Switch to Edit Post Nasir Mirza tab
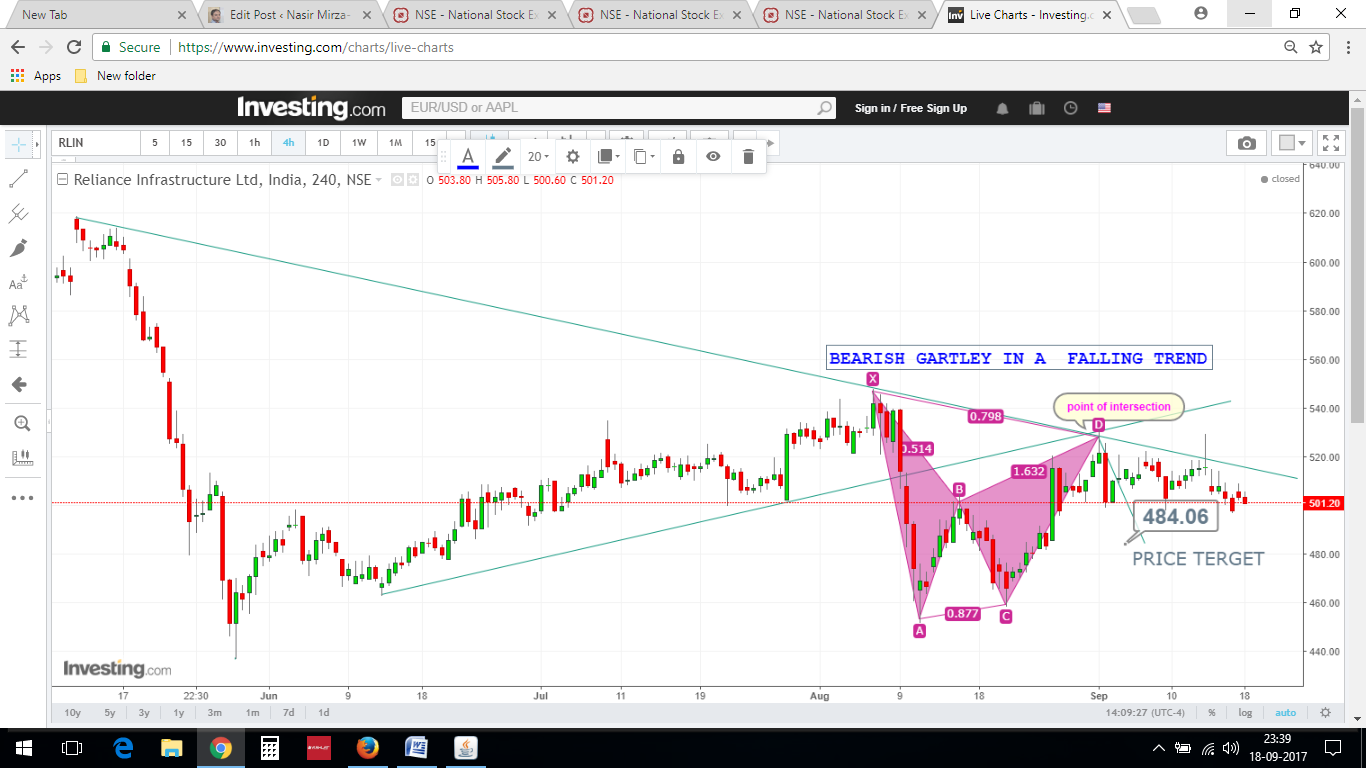Image resolution: width=1366 pixels, height=768 pixels. tap(288, 15)
